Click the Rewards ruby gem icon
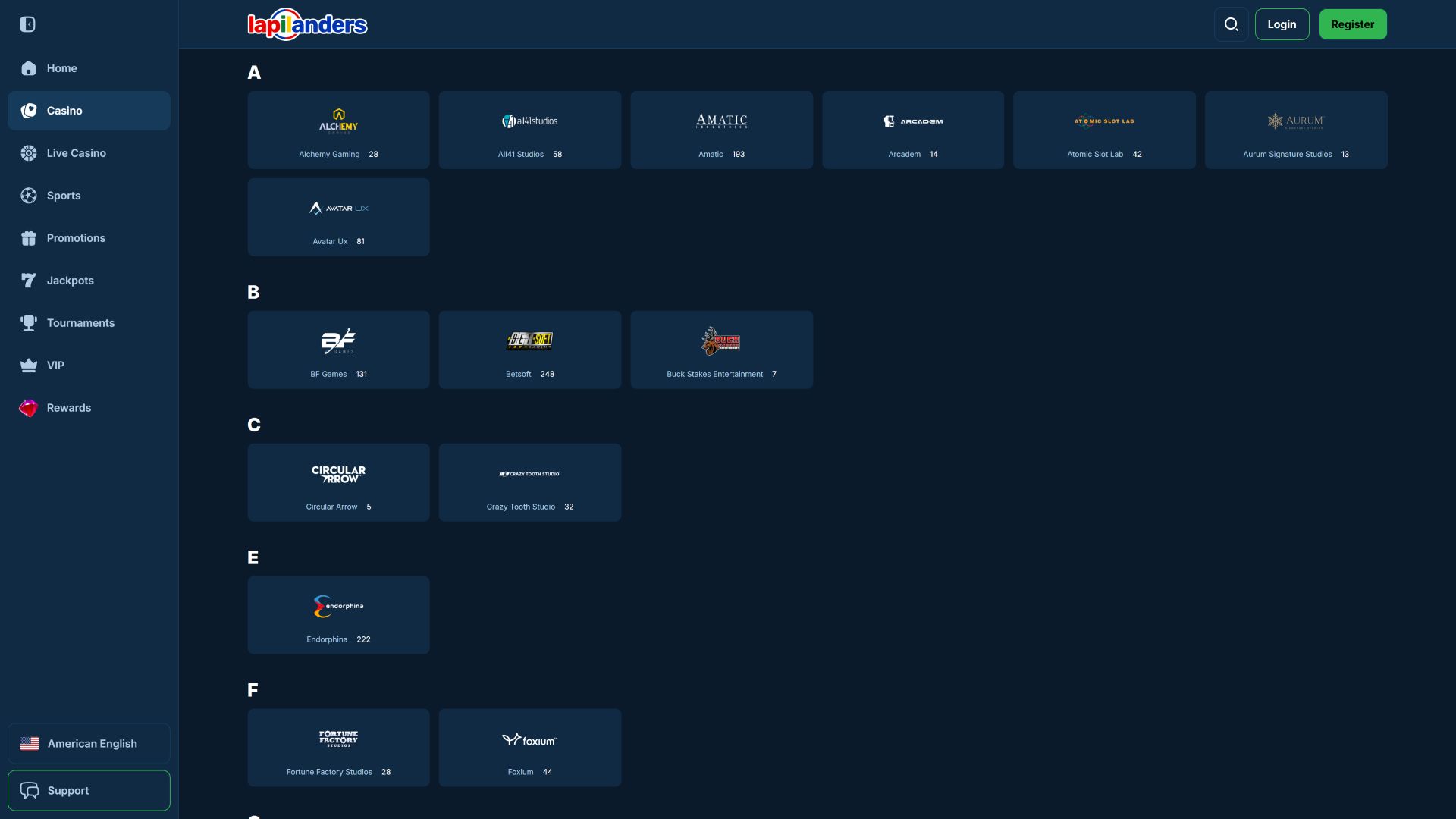The width and height of the screenshot is (1456, 819). click(x=29, y=408)
